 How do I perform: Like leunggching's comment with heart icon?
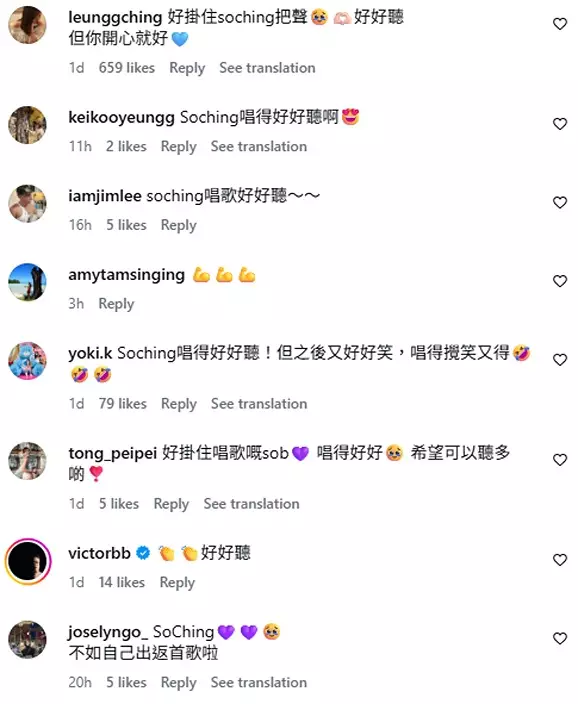click(560, 24)
